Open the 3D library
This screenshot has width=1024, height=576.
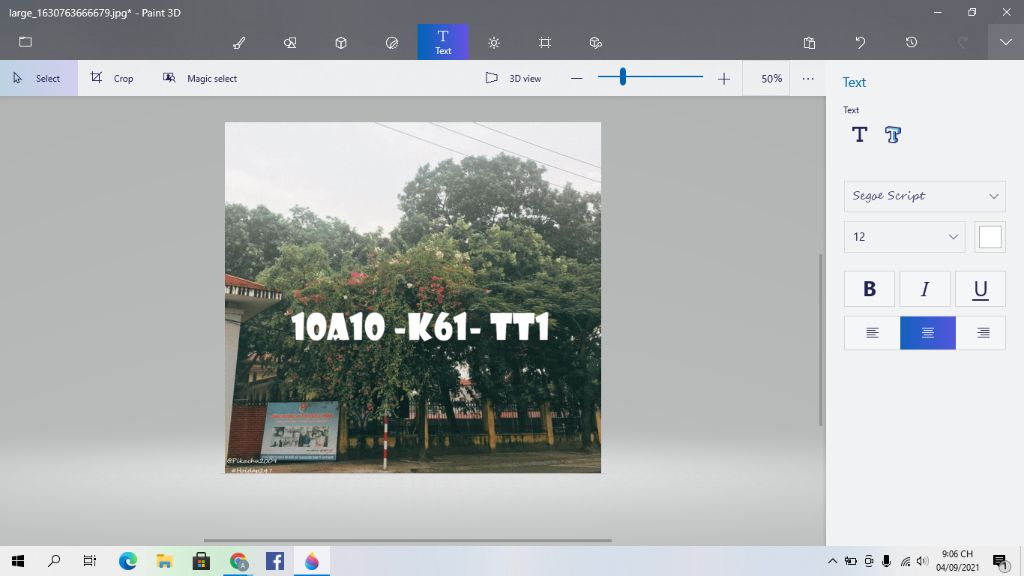595,42
